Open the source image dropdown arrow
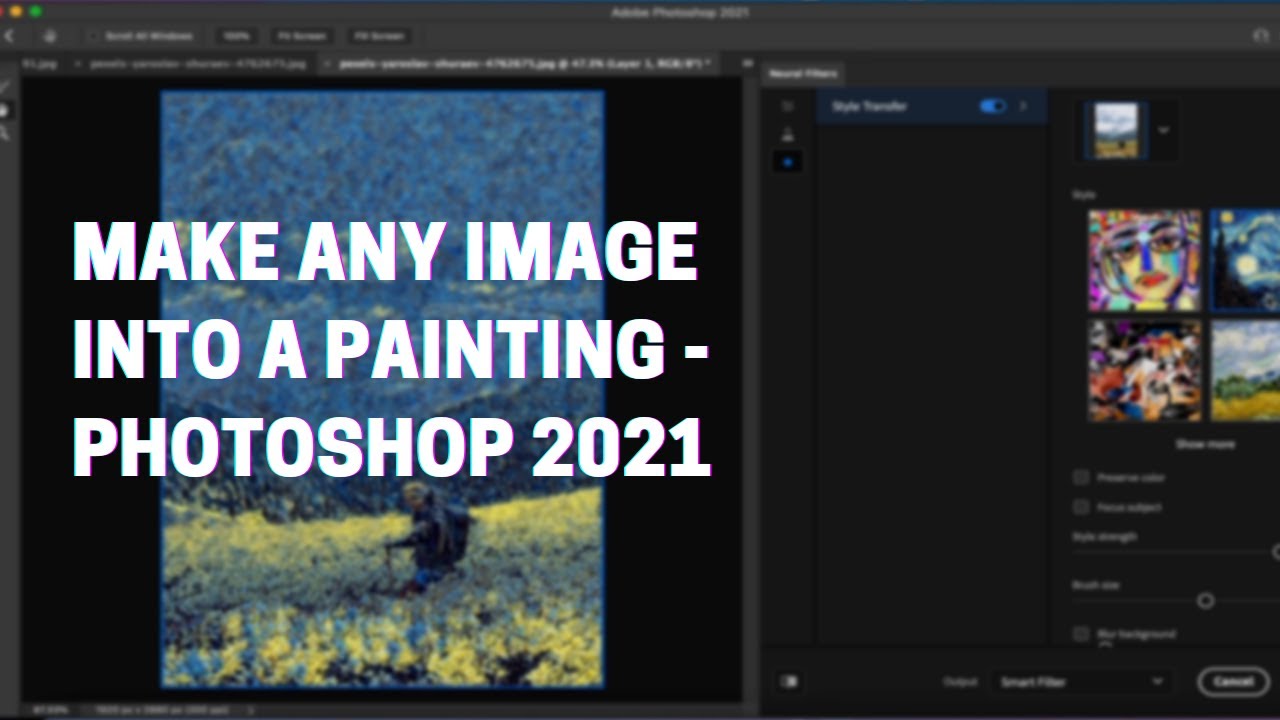Viewport: 1280px width, 720px height. [x=1163, y=130]
